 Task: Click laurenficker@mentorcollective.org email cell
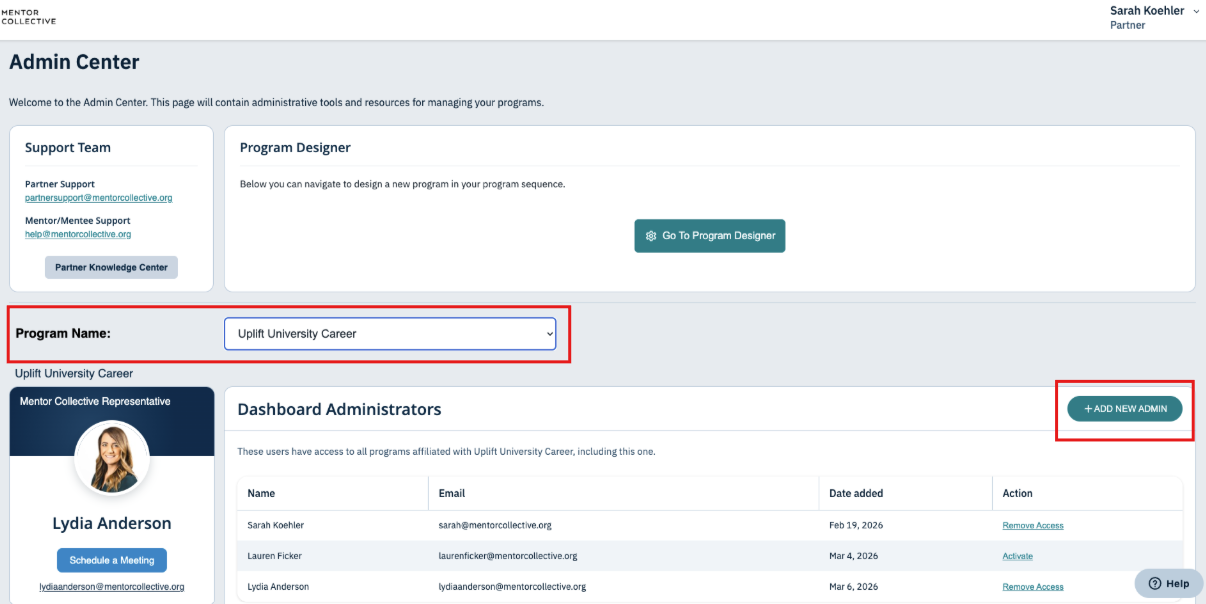tap(508, 556)
